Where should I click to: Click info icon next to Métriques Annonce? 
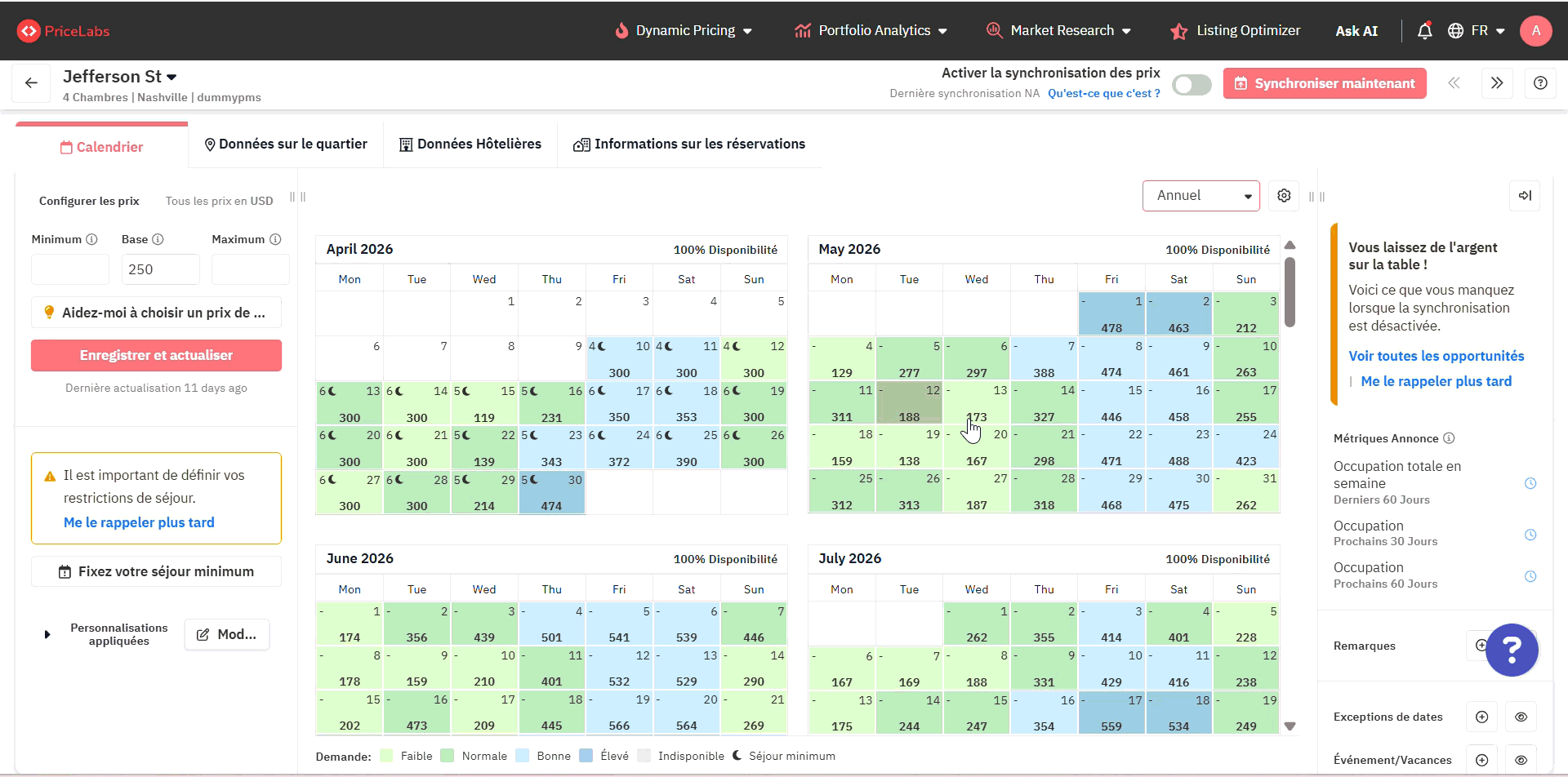[x=1449, y=438]
